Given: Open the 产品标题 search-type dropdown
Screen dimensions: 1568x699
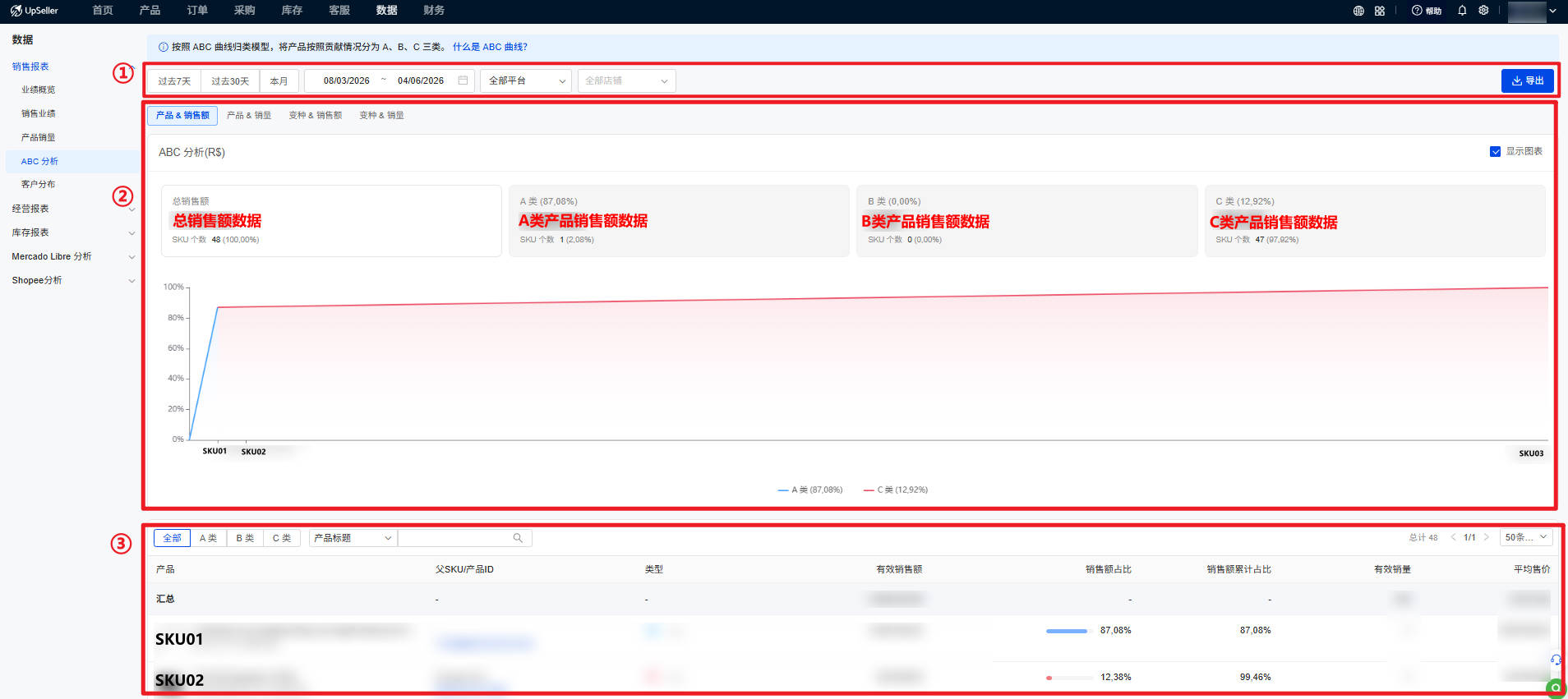Looking at the screenshot, I should [x=353, y=538].
